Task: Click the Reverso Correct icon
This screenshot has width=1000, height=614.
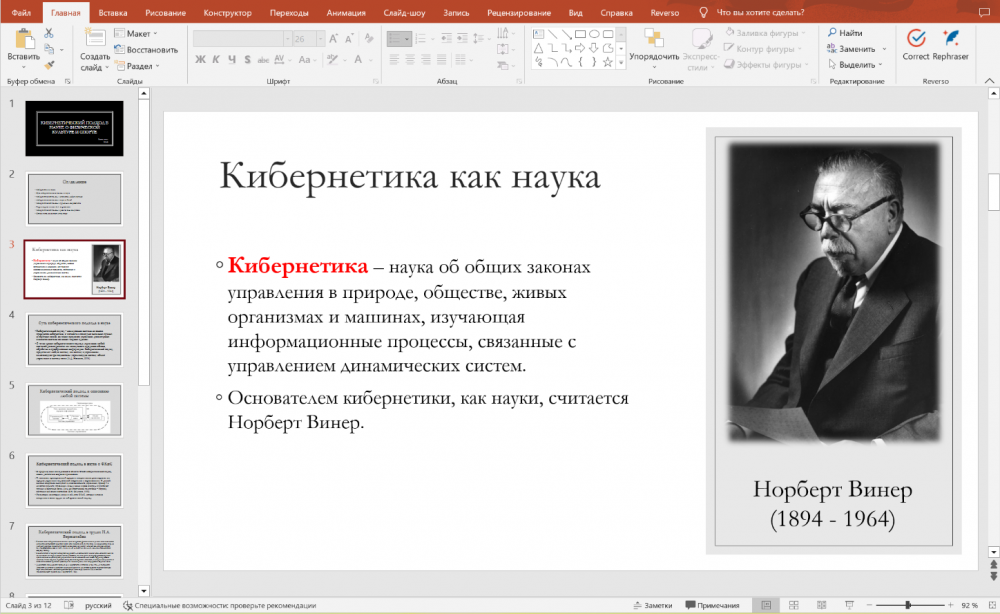Action: (916, 37)
